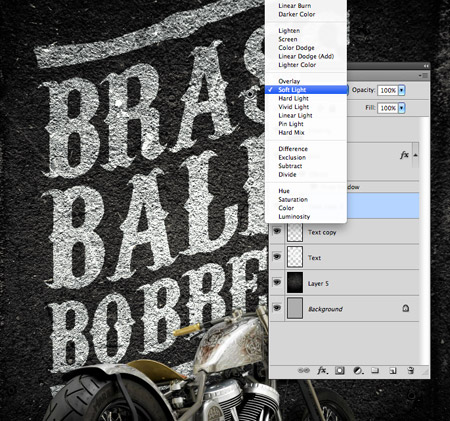450x421 pixels.
Task: Click the link layers icon
Action: pyautogui.click(x=303, y=370)
